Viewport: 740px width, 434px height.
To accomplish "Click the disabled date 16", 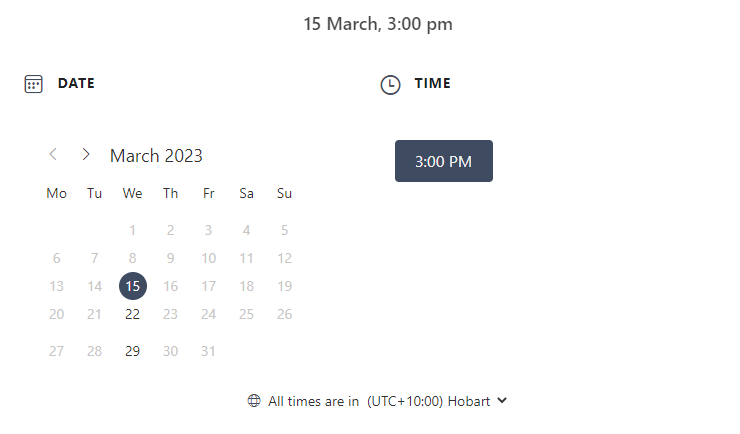I will pyautogui.click(x=171, y=286).
